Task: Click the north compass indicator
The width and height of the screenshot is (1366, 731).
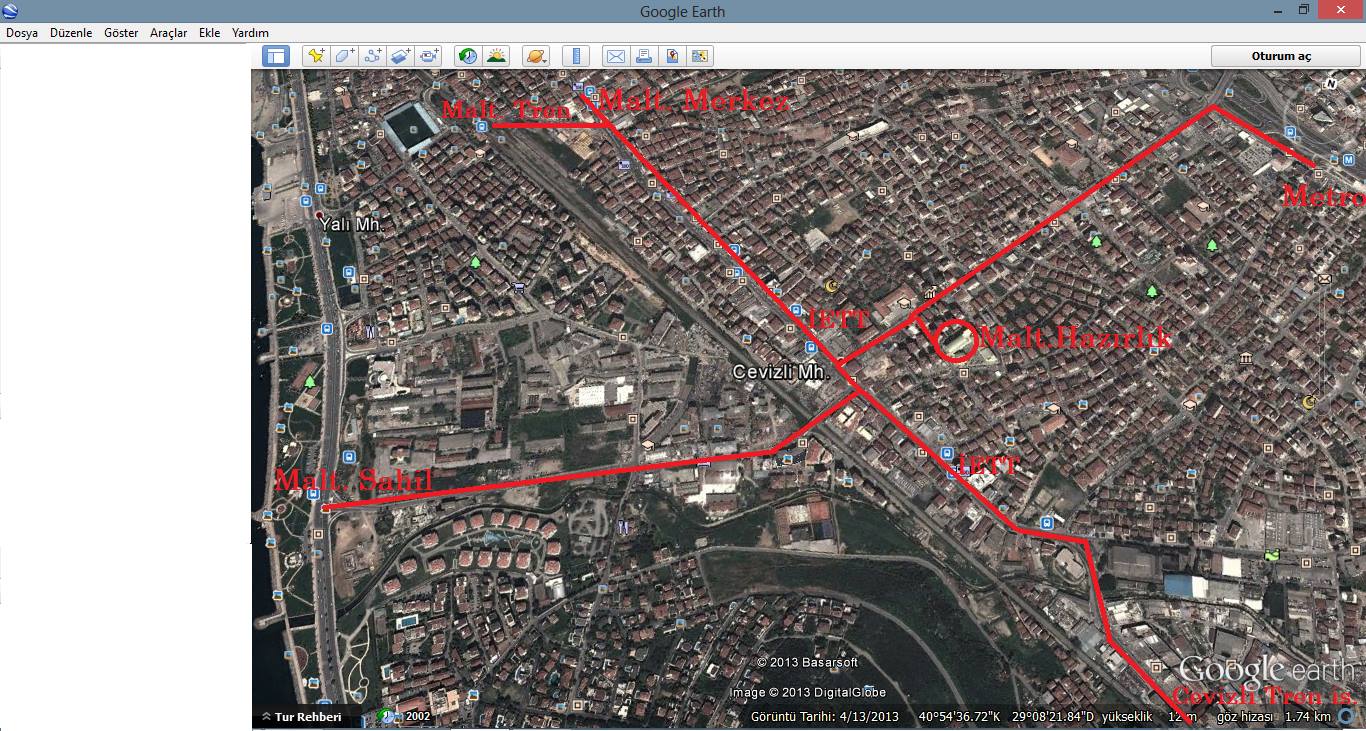Action: [x=1329, y=84]
